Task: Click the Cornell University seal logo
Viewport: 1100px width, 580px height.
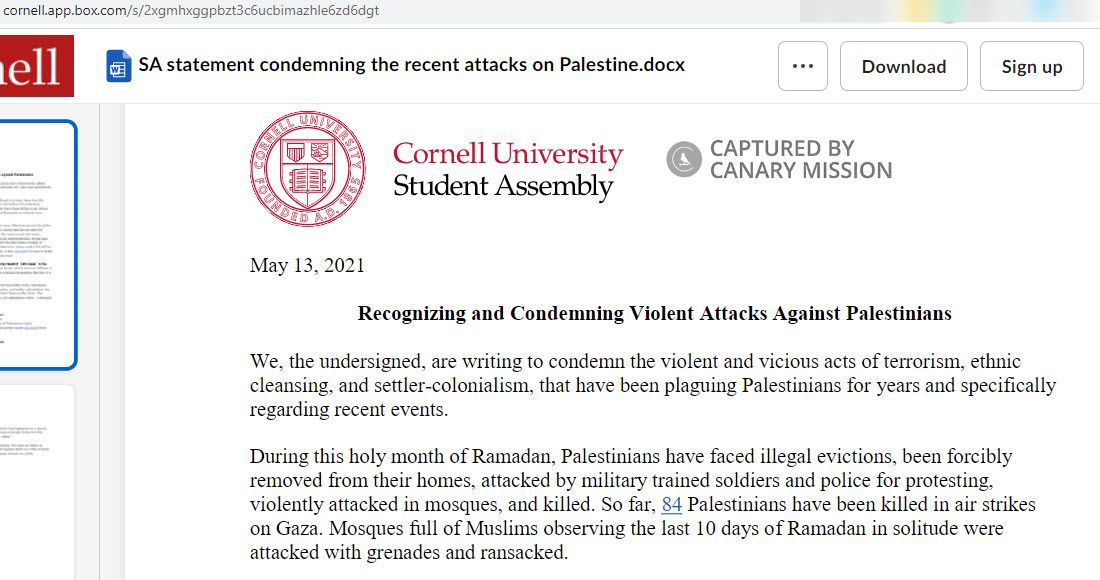Action: click(x=308, y=168)
